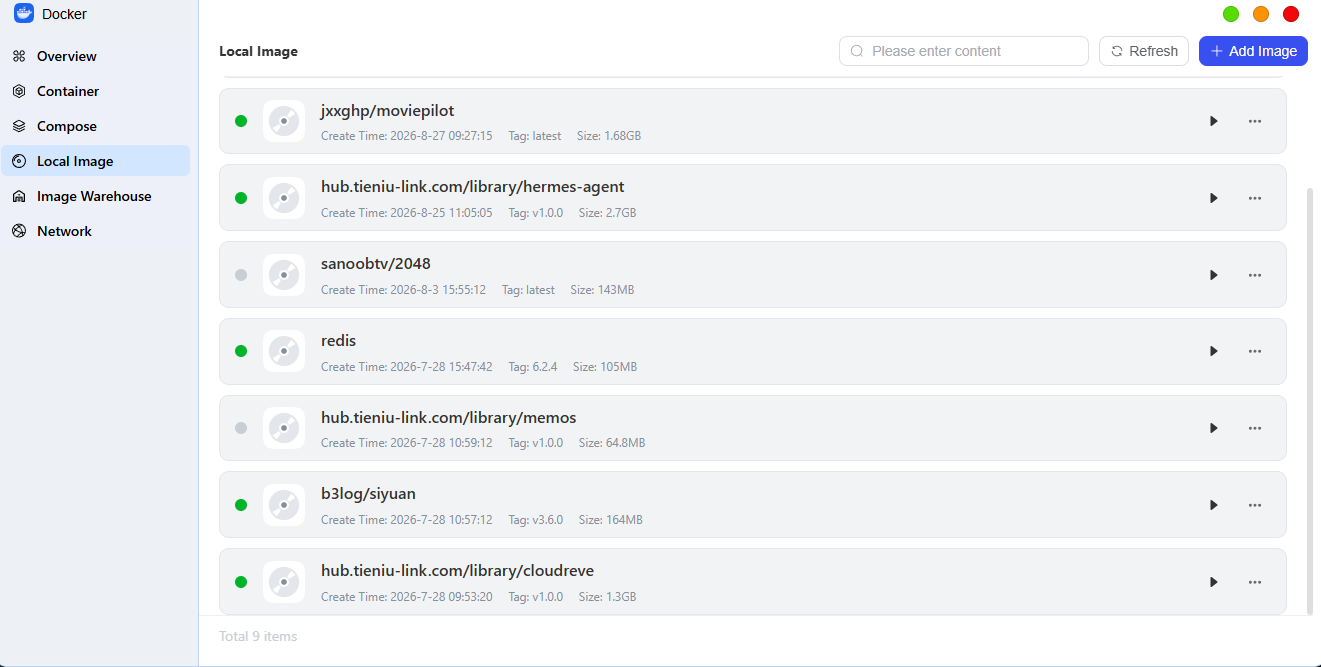Click the green status dot for jxxghp/moviepilot
The width and height of the screenshot is (1321, 667).
tap(241, 121)
